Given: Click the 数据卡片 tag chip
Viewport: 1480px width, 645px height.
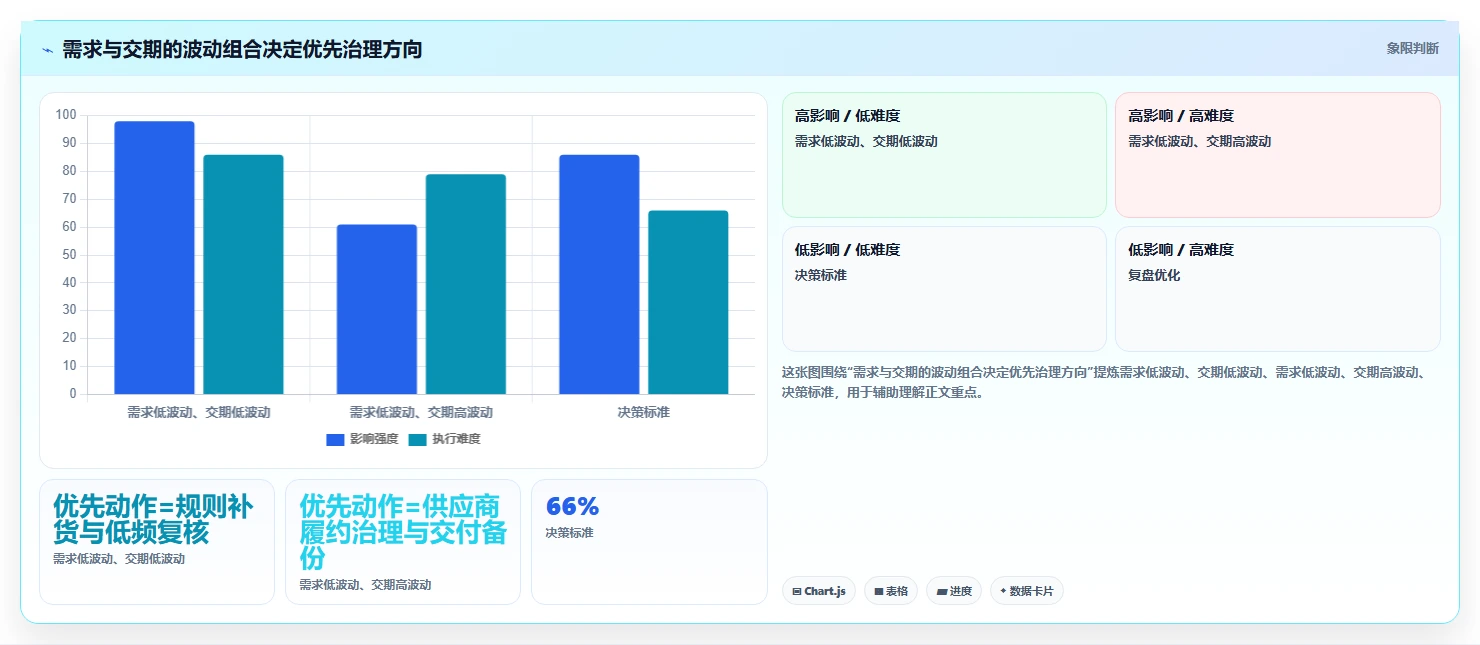Looking at the screenshot, I should coord(1027,591).
